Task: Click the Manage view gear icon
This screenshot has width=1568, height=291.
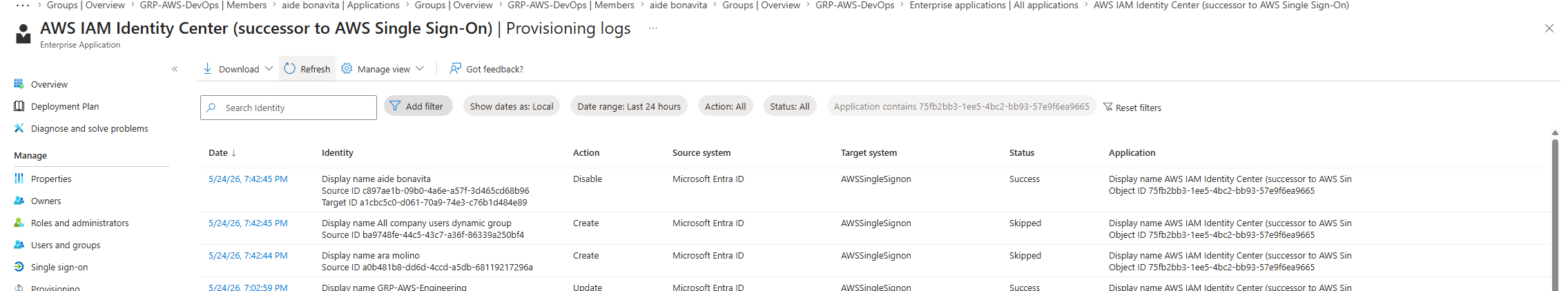Action: tap(347, 69)
